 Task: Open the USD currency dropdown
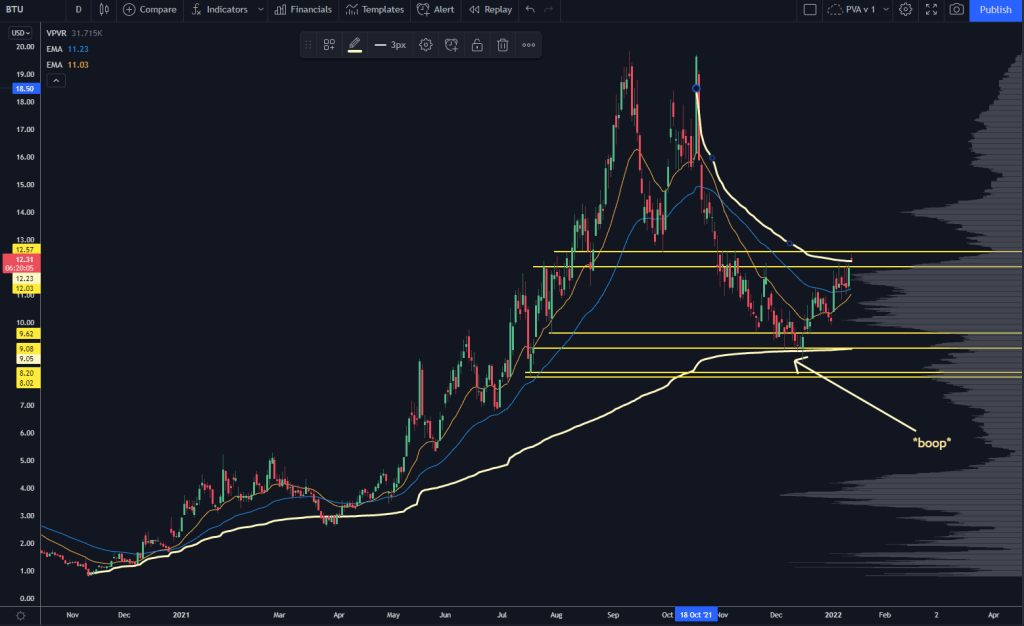coord(20,33)
